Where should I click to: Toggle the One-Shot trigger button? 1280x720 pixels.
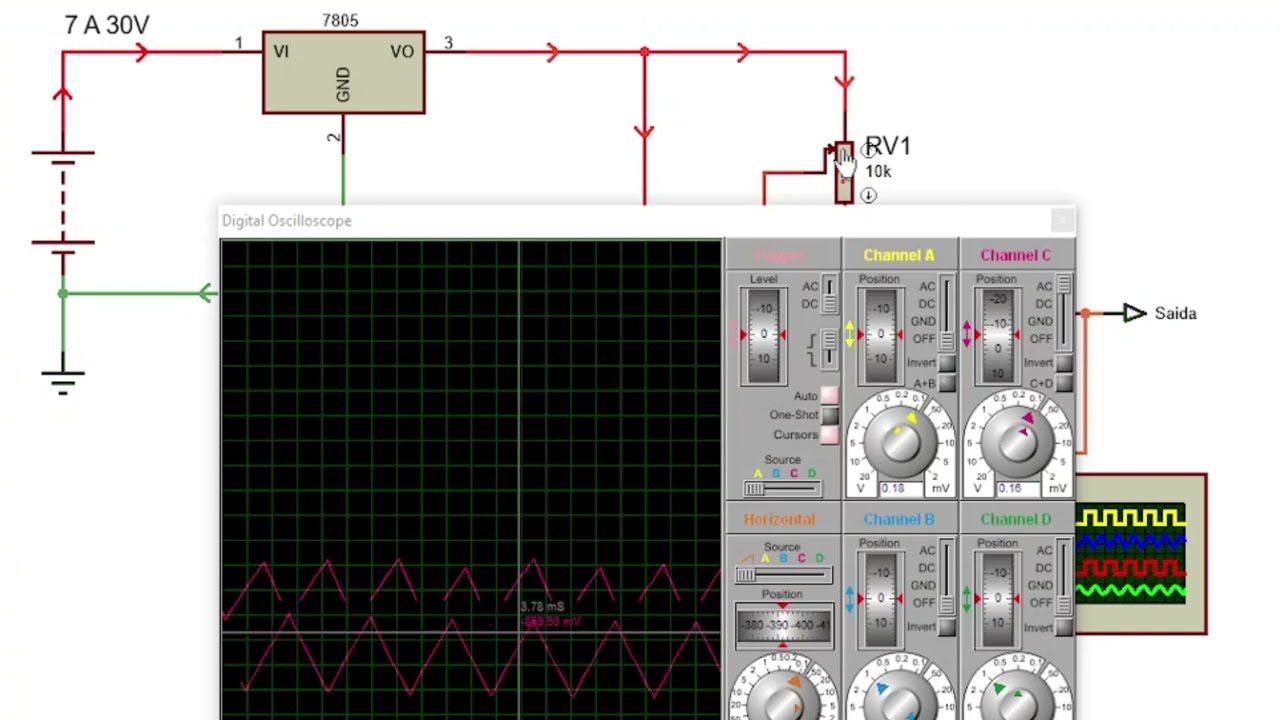click(x=829, y=415)
